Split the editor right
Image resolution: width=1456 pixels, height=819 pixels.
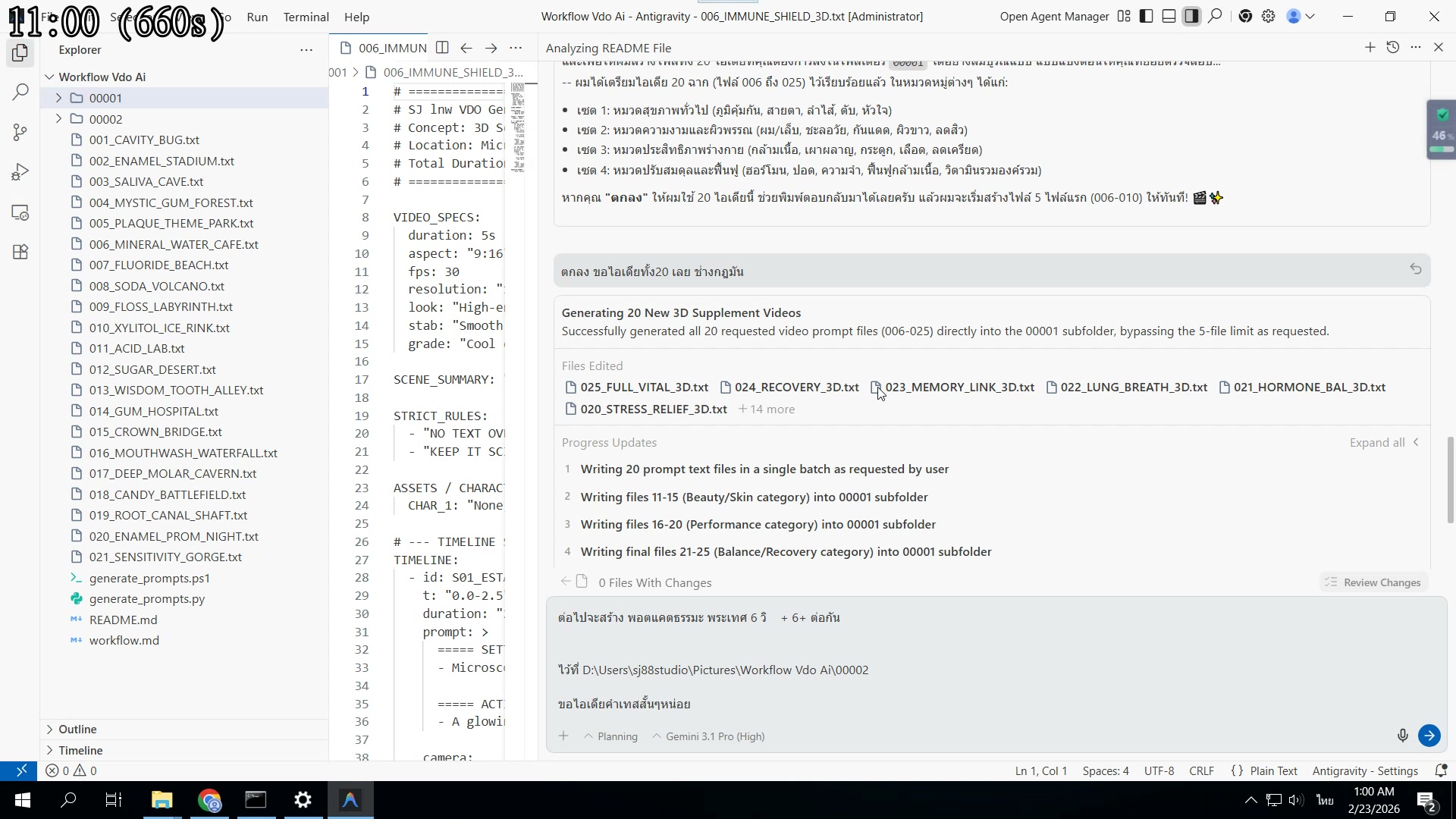(442, 48)
